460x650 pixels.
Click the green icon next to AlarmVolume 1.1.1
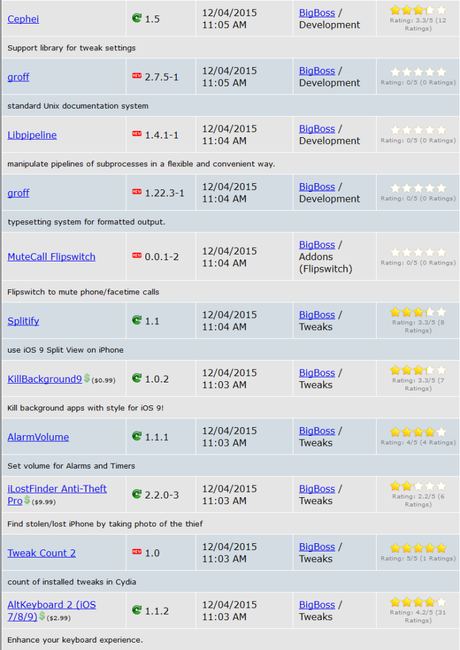(x=137, y=436)
